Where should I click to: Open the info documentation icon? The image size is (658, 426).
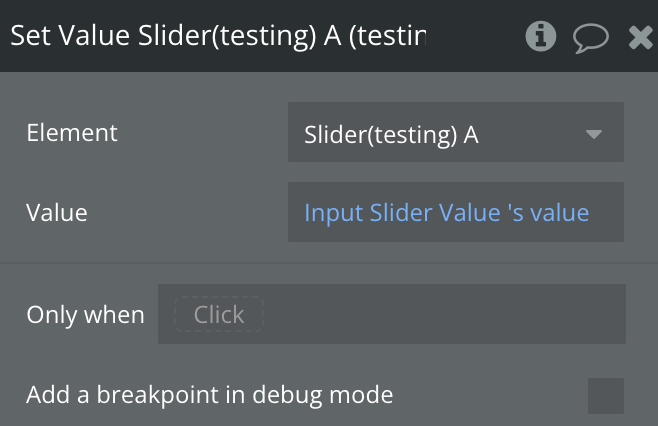point(541,37)
